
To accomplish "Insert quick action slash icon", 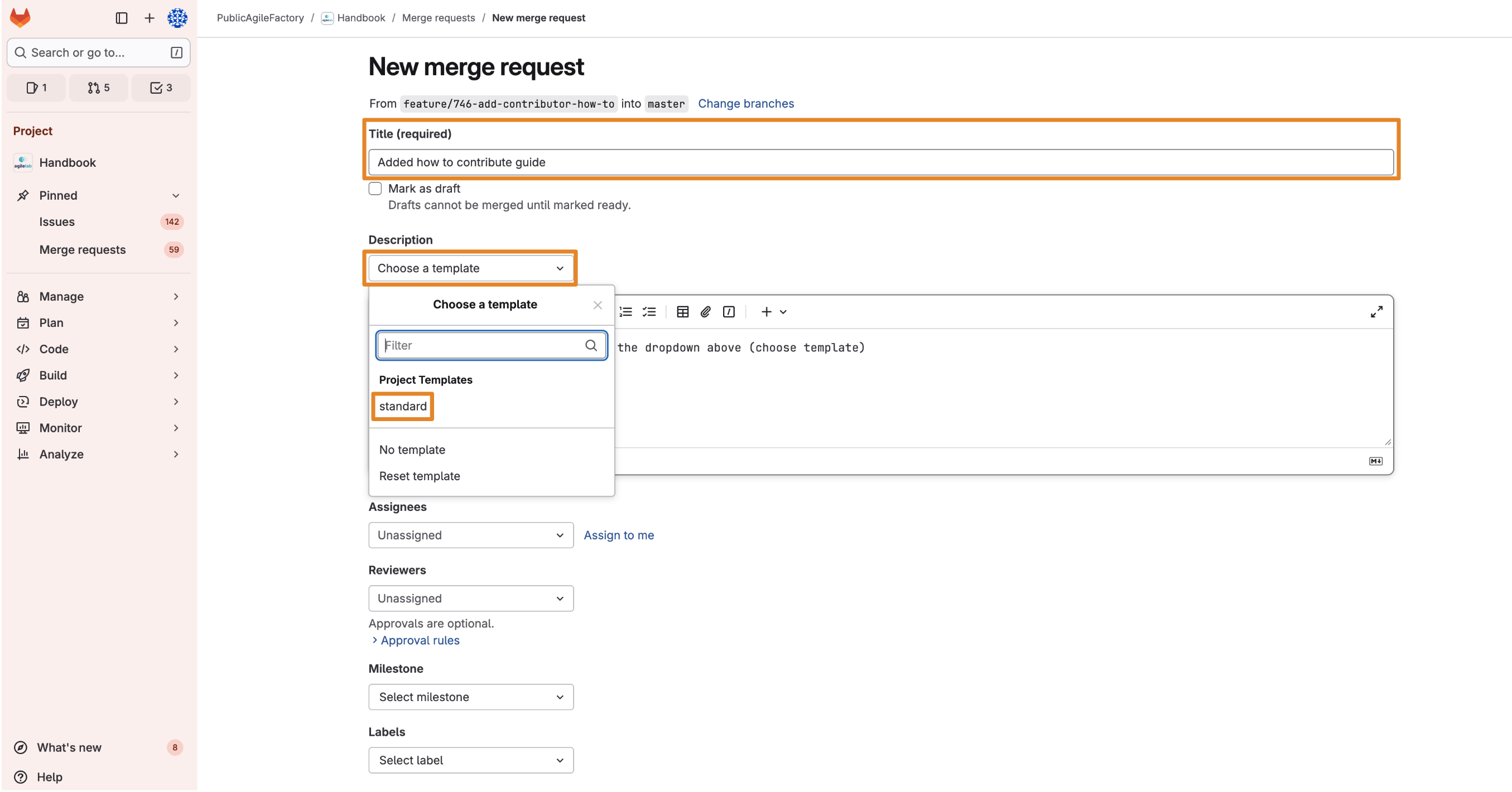I will coord(729,312).
